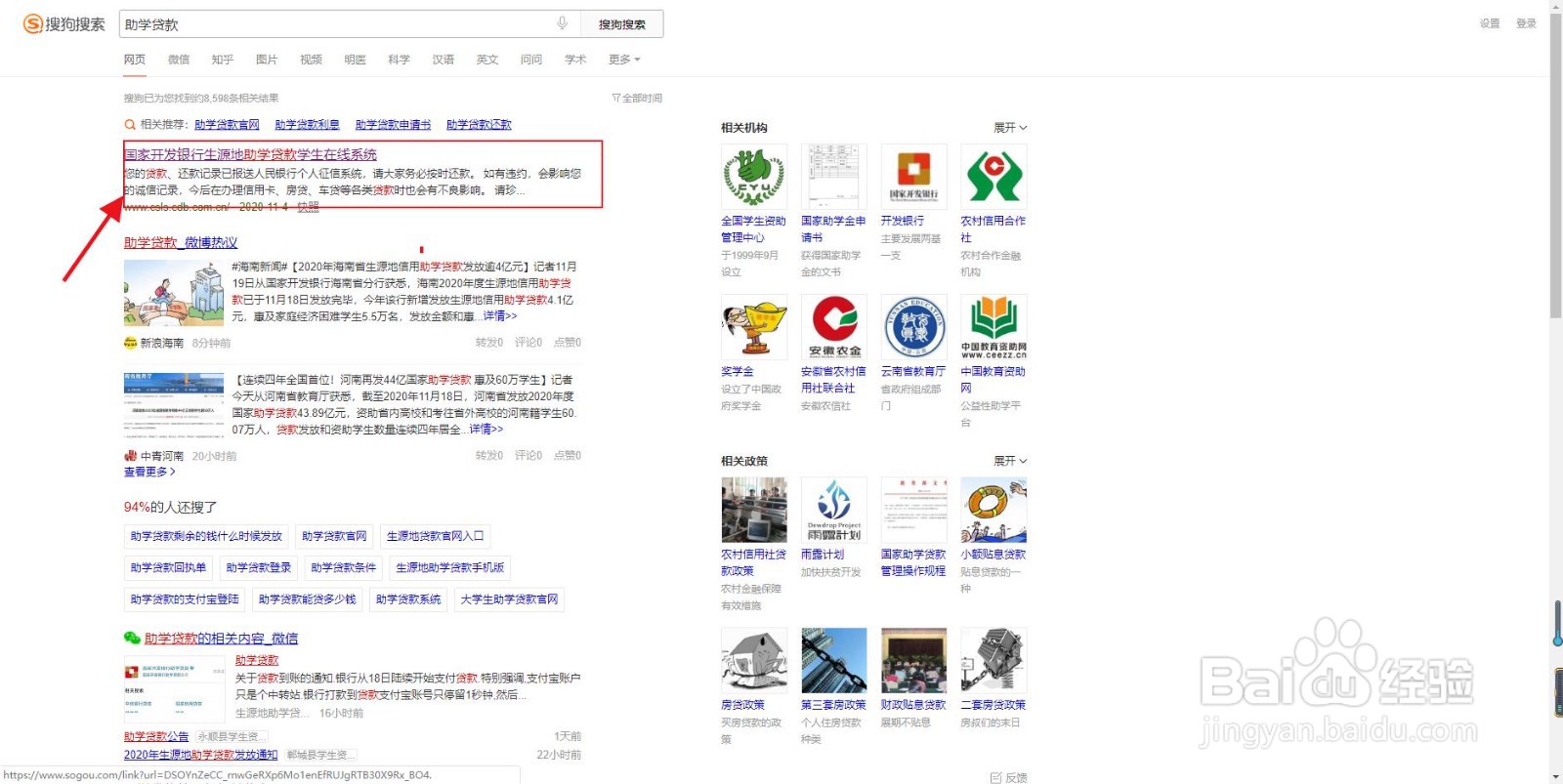Open 设置 in the top right
Image resolution: width=1563 pixels, height=784 pixels.
click(x=1490, y=23)
